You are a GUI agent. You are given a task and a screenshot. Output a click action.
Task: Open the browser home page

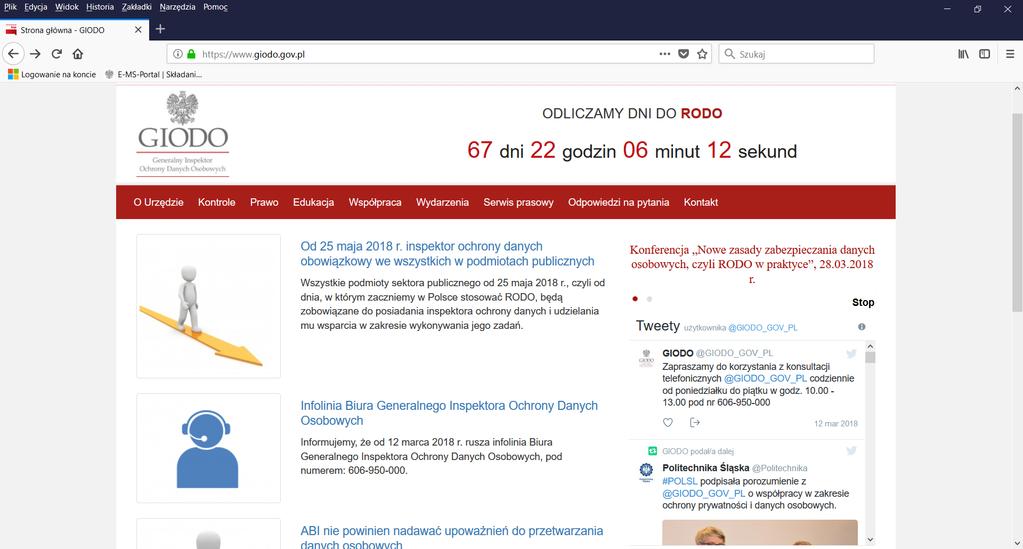tap(78, 54)
